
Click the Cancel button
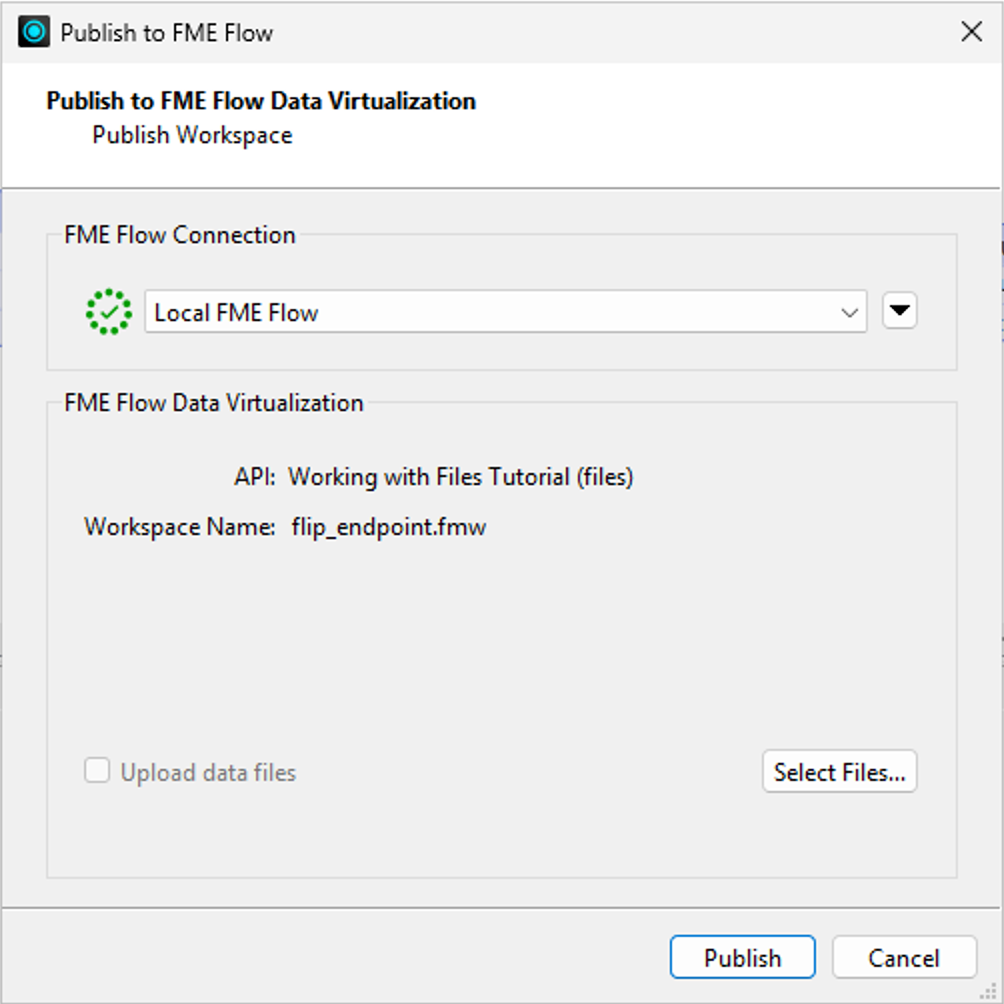(904, 957)
